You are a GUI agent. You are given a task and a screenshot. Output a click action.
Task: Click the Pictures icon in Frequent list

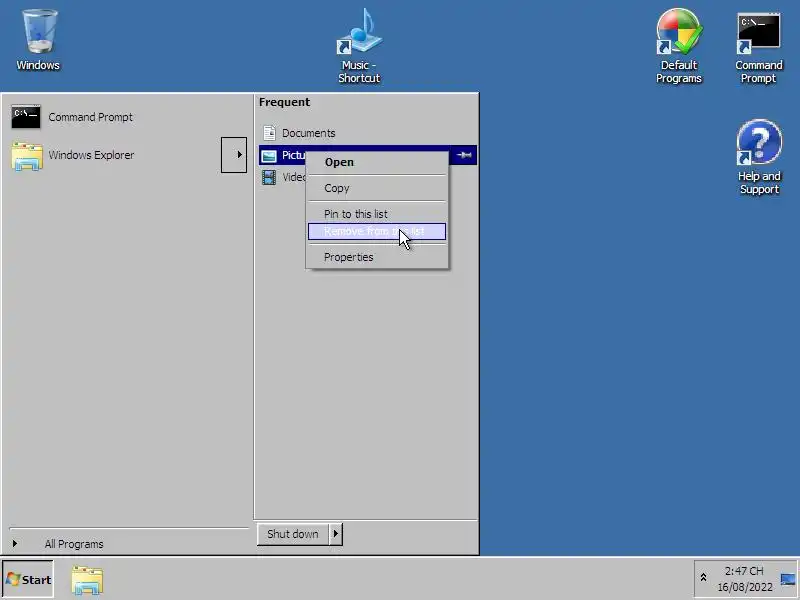(269, 156)
